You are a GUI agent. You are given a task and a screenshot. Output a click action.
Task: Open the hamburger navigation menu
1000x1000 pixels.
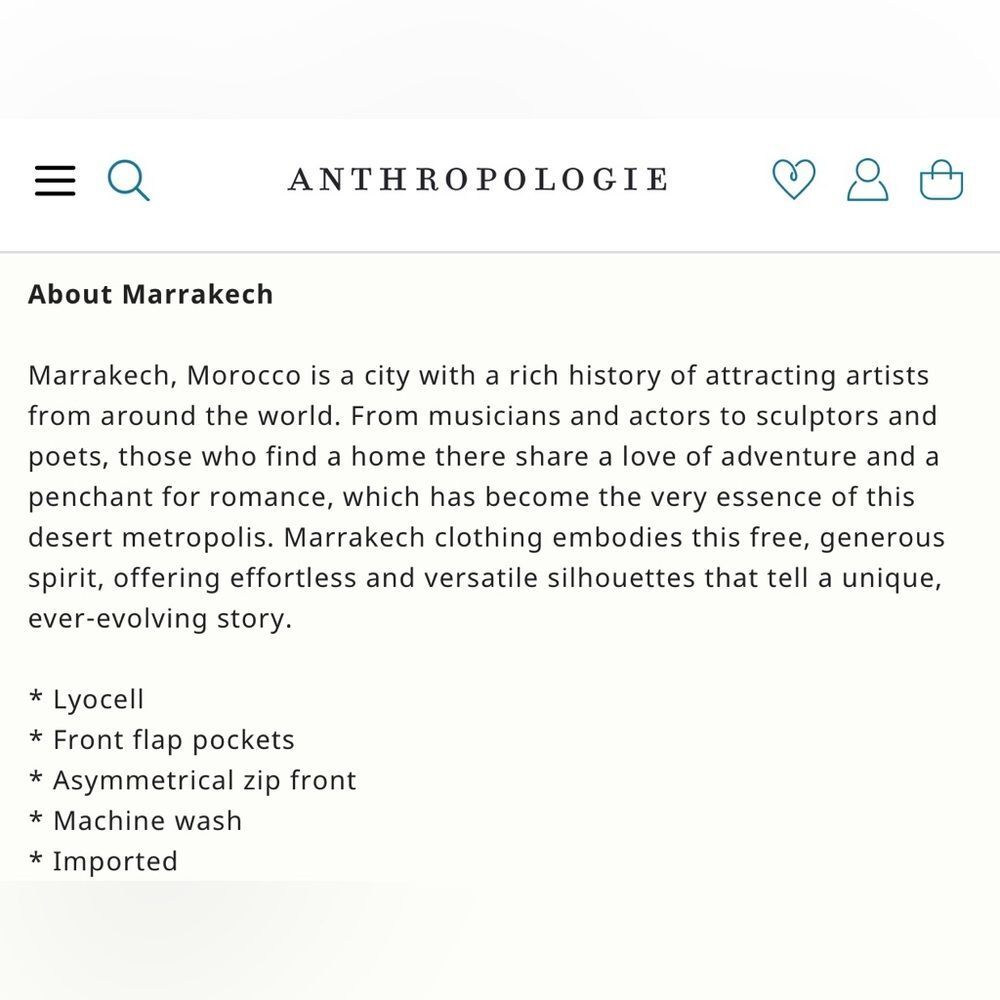[55, 180]
